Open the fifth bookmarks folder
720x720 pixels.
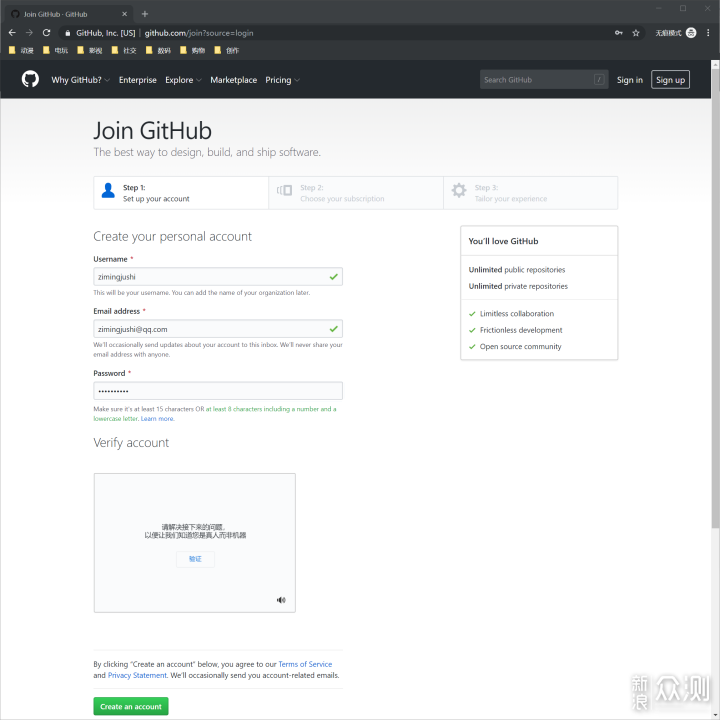click(158, 50)
